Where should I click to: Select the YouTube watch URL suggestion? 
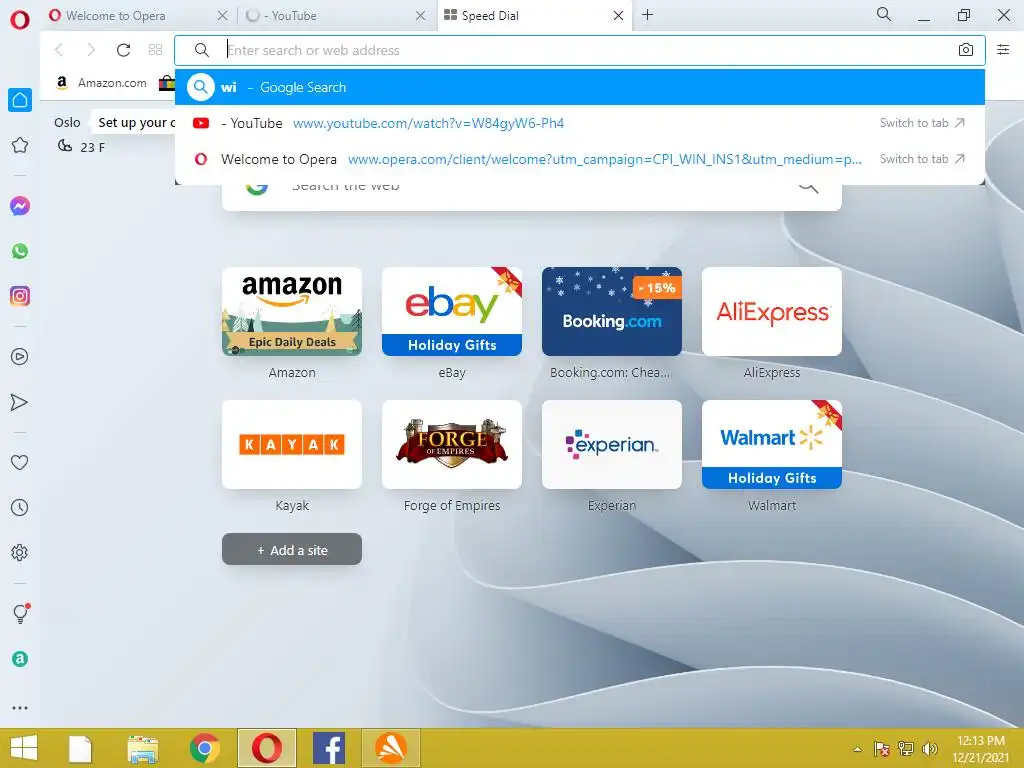pos(580,123)
